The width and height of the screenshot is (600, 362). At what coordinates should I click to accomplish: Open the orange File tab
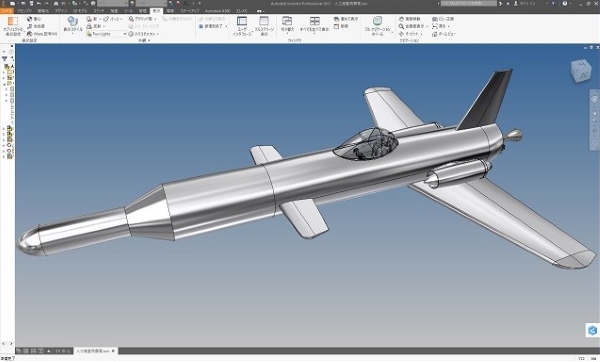pyautogui.click(x=7, y=11)
